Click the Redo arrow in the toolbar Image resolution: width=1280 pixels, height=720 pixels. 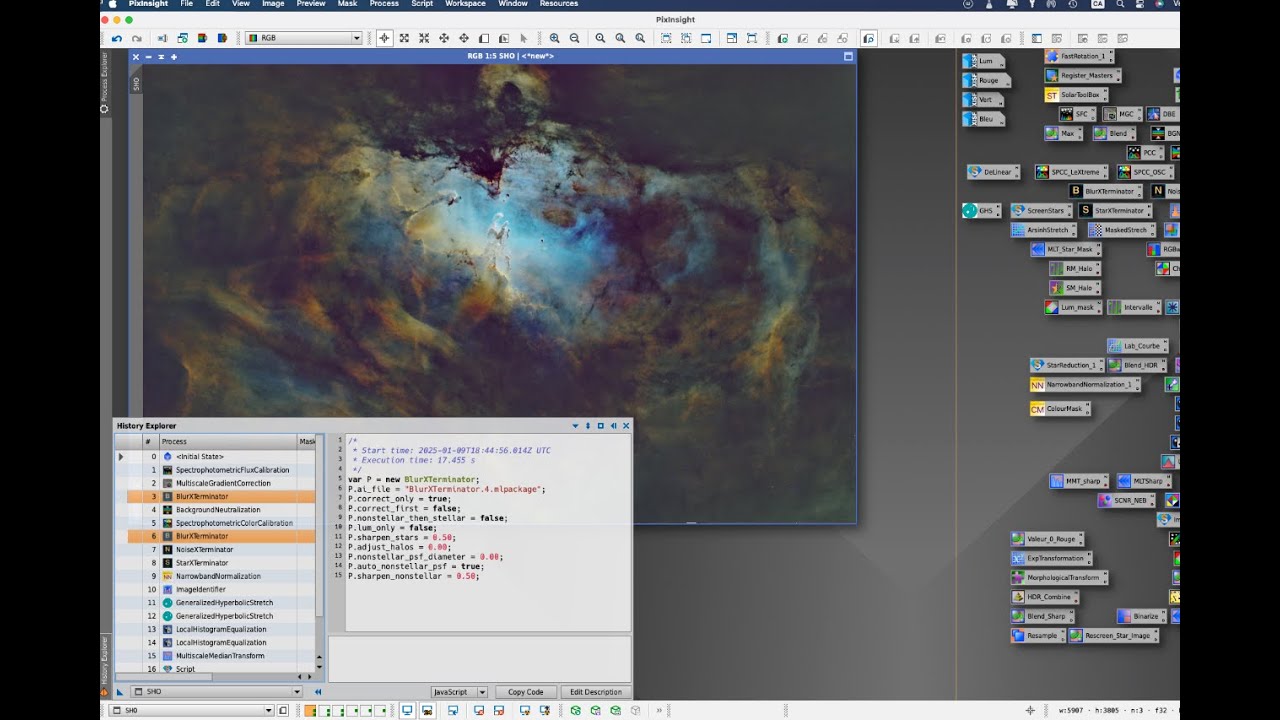(135, 38)
